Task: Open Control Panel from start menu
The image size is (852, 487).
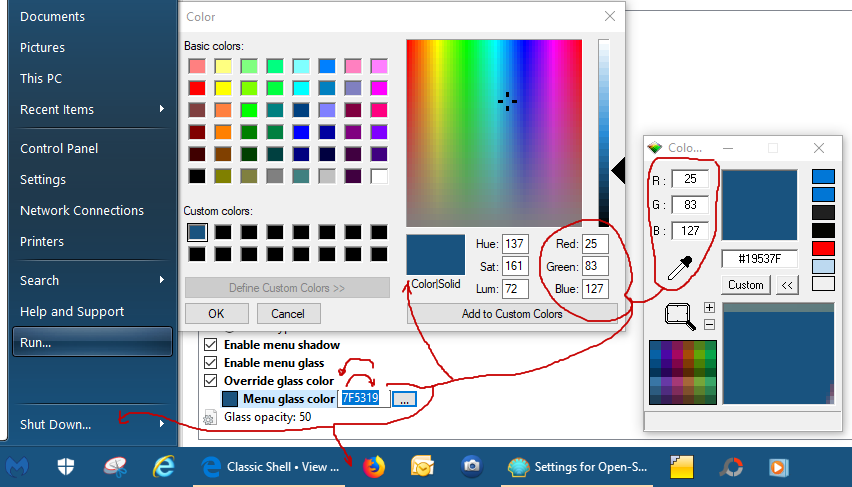Action: 59,148
